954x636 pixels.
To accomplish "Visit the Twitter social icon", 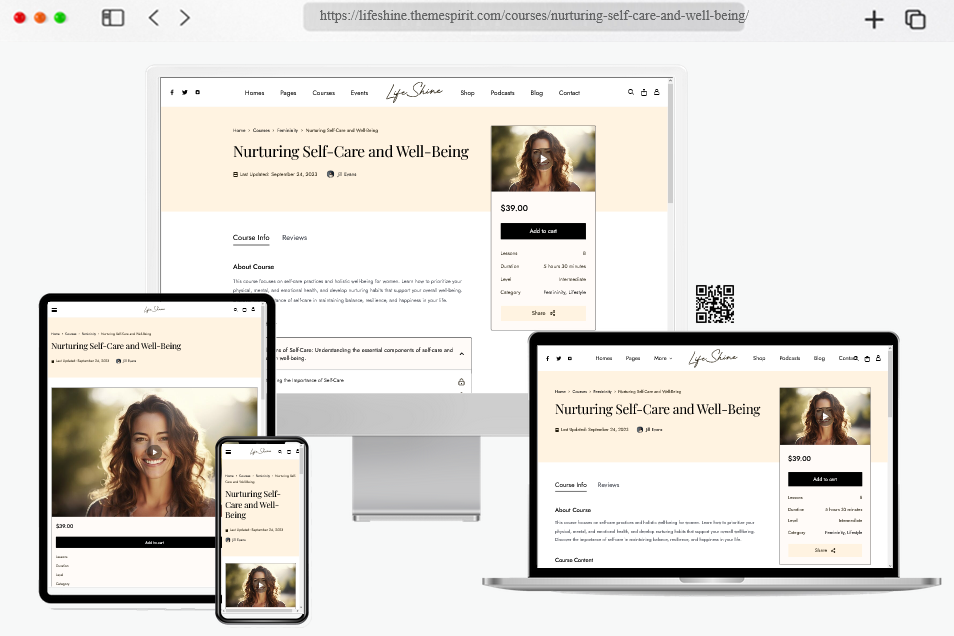I will [184, 92].
